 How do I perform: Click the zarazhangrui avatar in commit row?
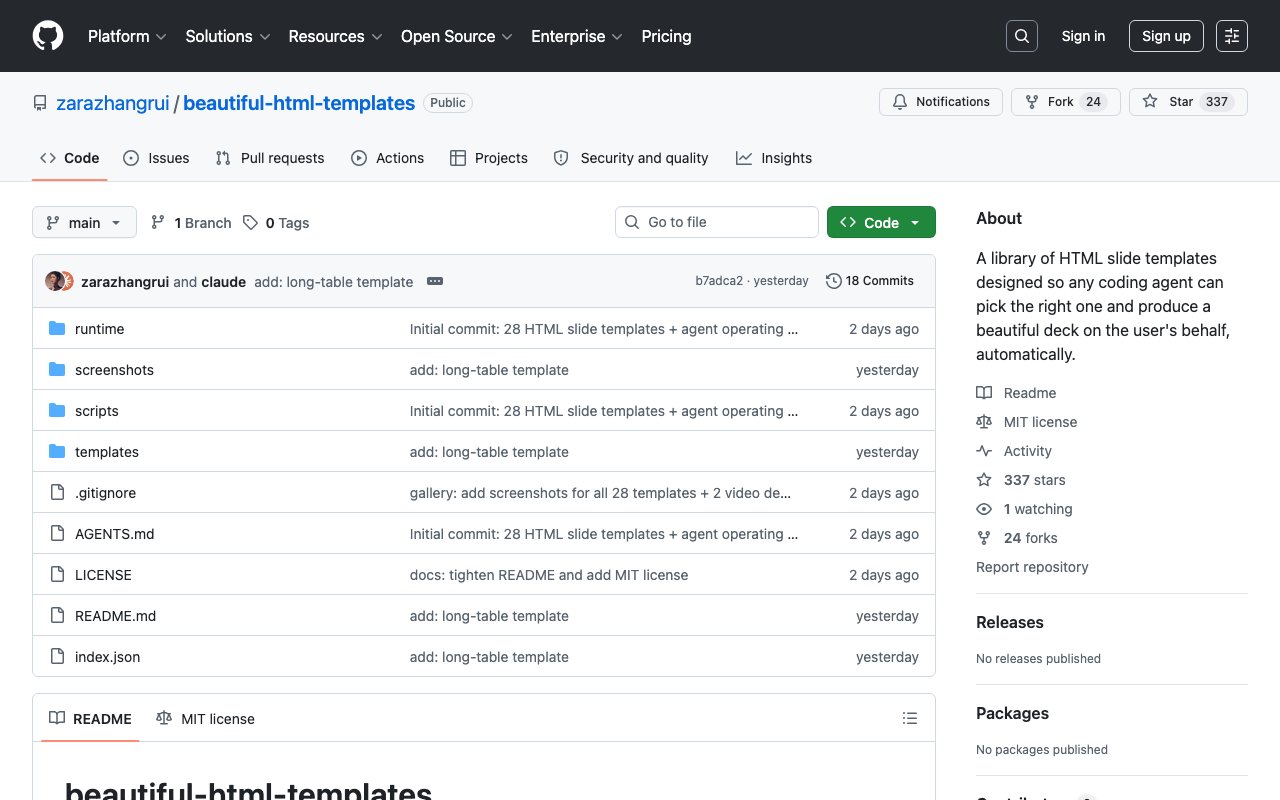point(55,281)
